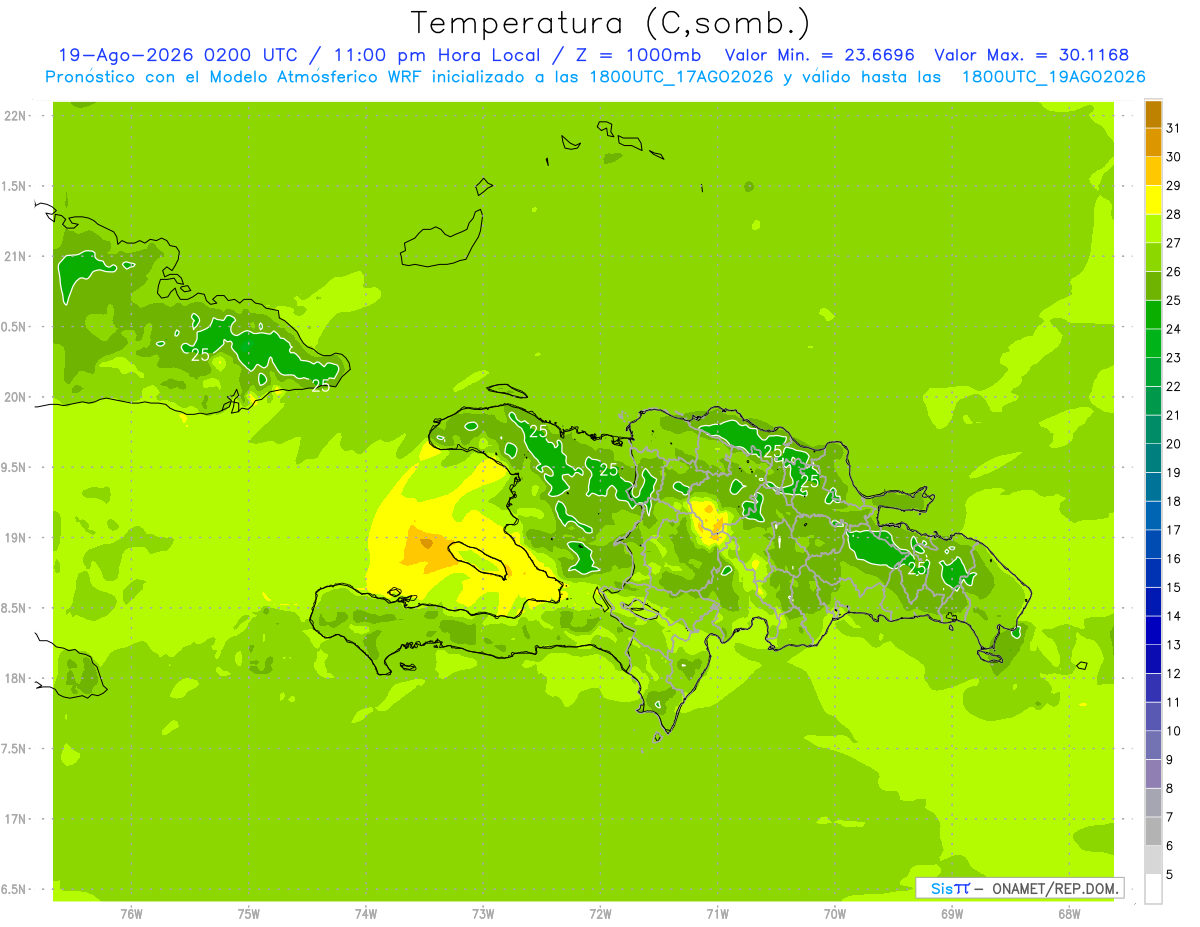Click the orange legend swatch between 30 and 31
Viewport: 1200px width, 927px height.
point(1153,143)
